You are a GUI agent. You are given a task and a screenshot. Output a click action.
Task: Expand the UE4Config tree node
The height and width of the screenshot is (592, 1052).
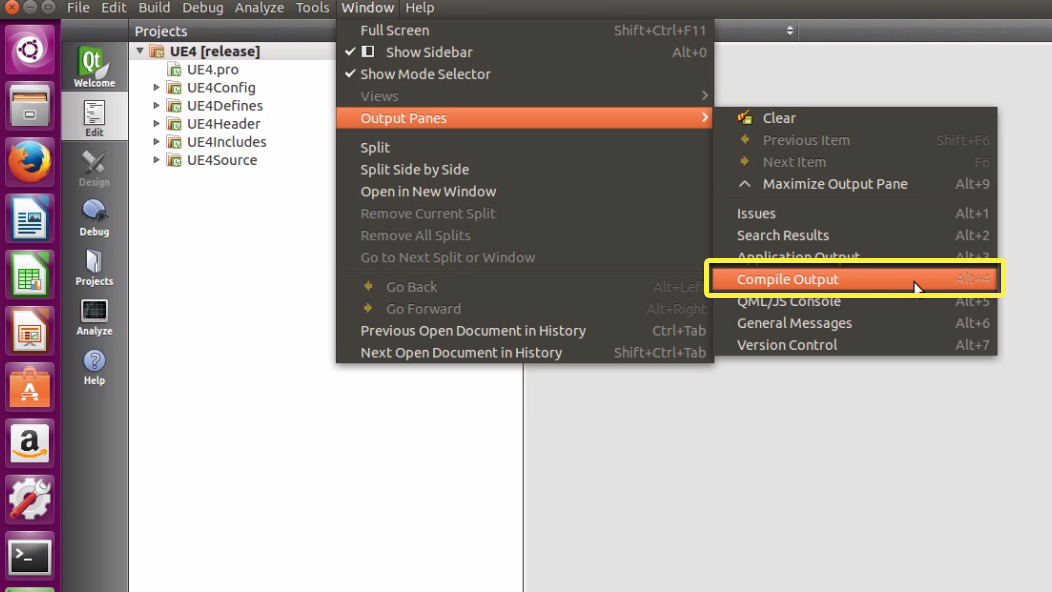tap(156, 87)
